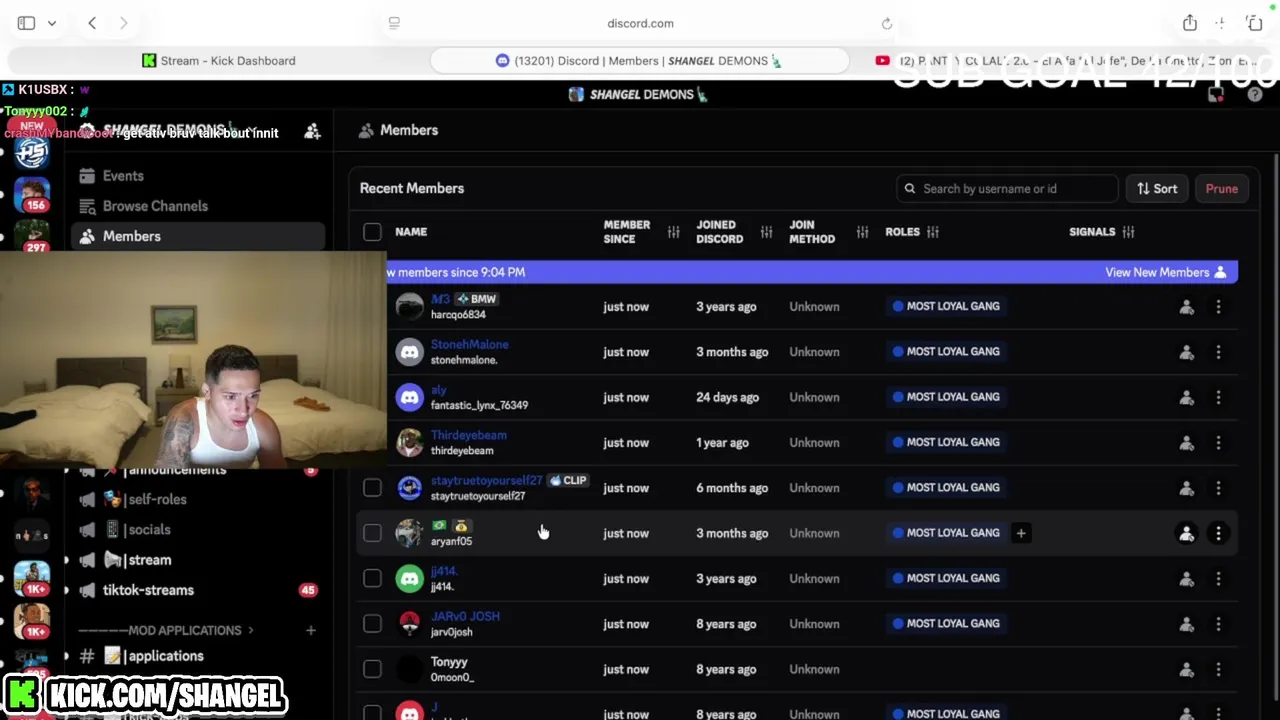Open the Sort dropdown
This screenshot has width=1280, height=720.
[x=1157, y=188]
